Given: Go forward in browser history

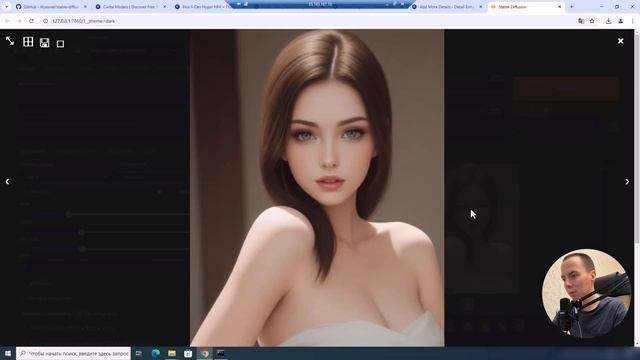Looking at the screenshot, I should [19, 21].
